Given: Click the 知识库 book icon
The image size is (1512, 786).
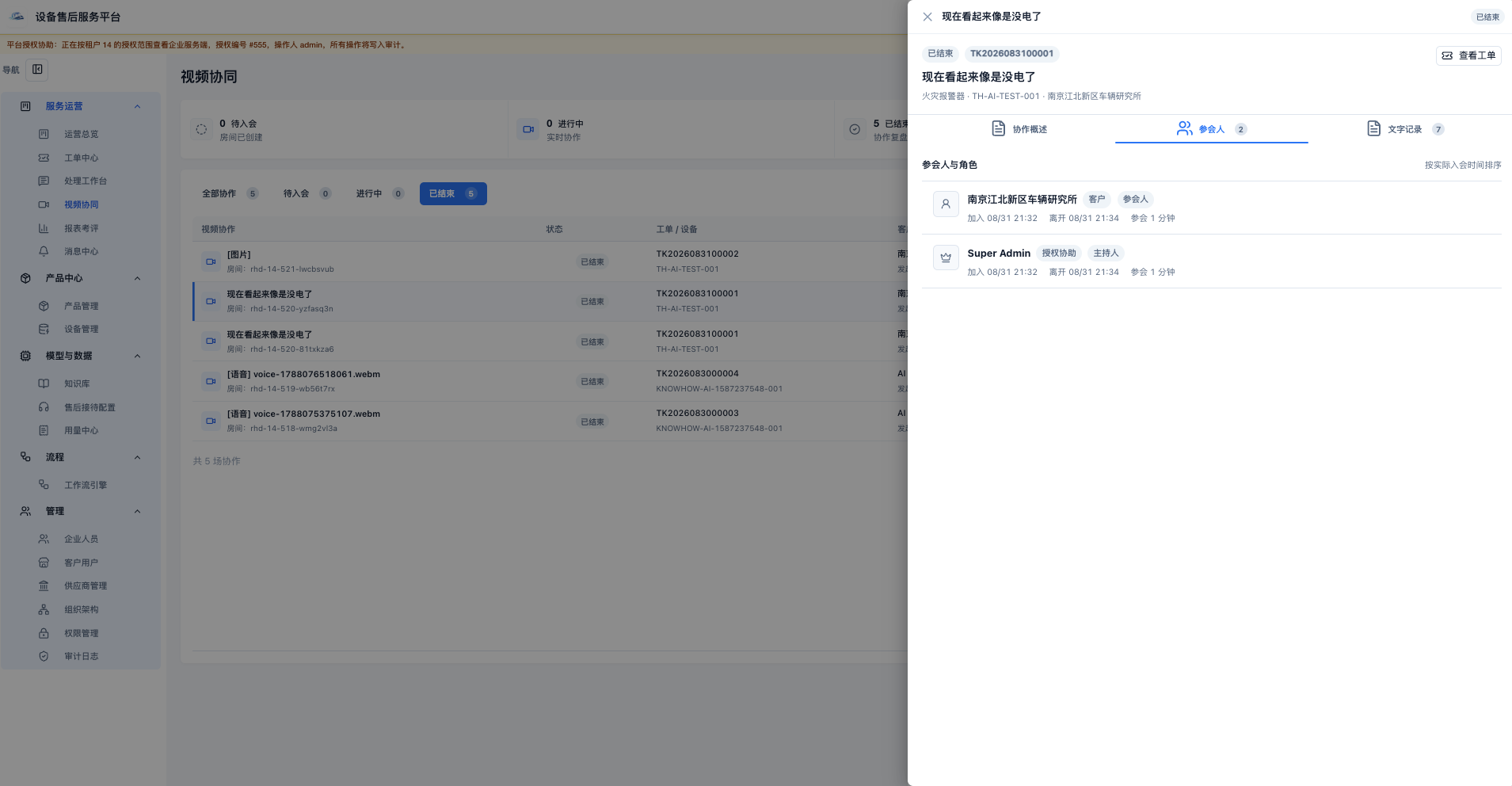Looking at the screenshot, I should tap(44, 383).
